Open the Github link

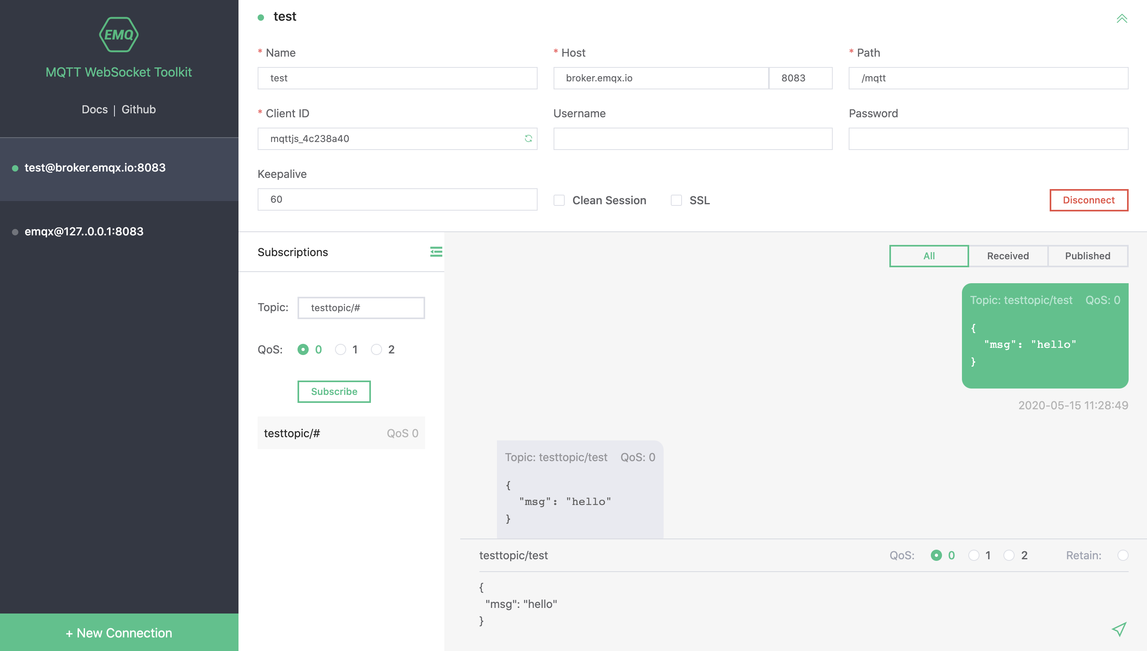coord(138,110)
